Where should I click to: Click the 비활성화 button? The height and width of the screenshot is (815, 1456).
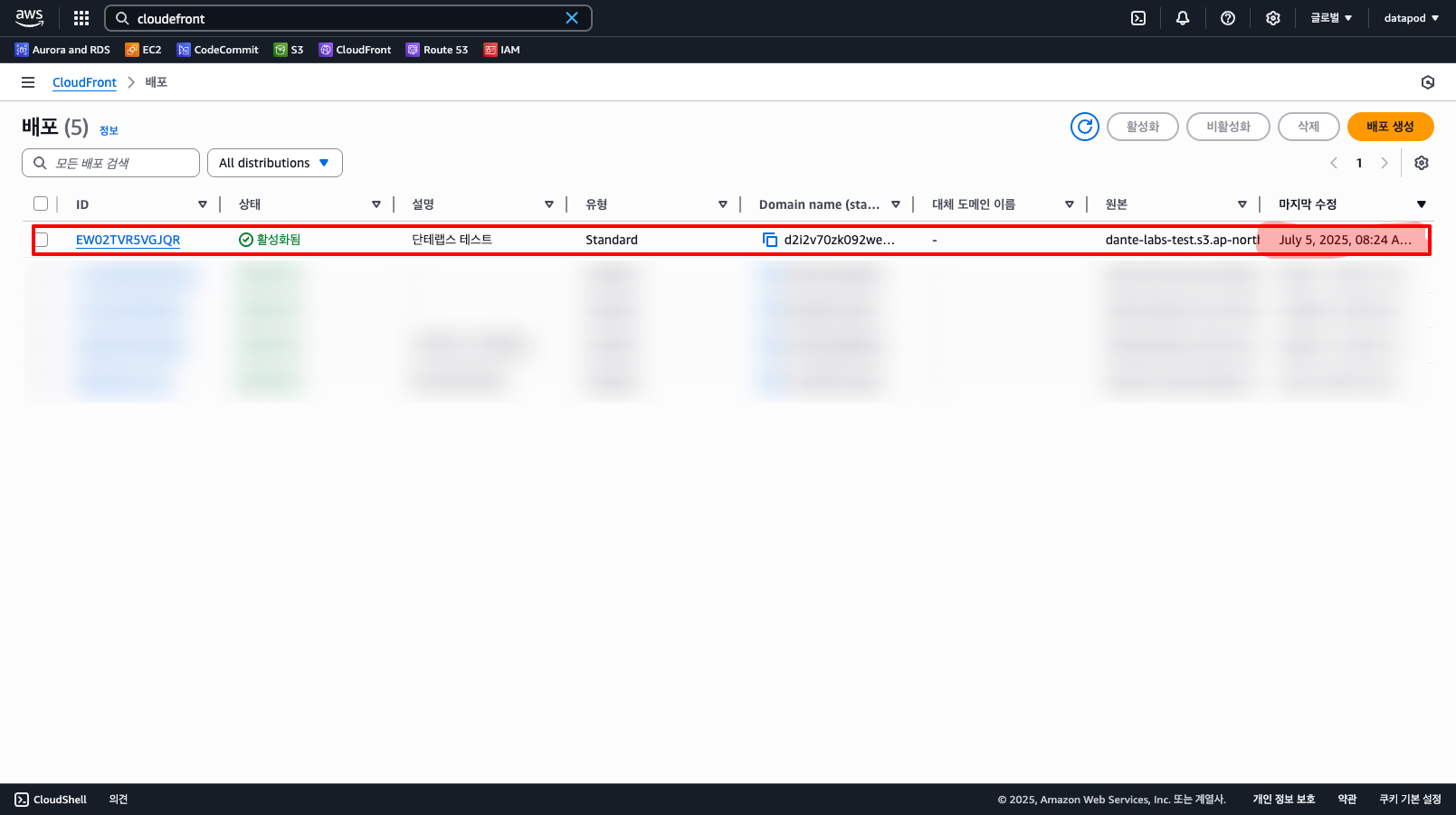pyautogui.click(x=1228, y=127)
